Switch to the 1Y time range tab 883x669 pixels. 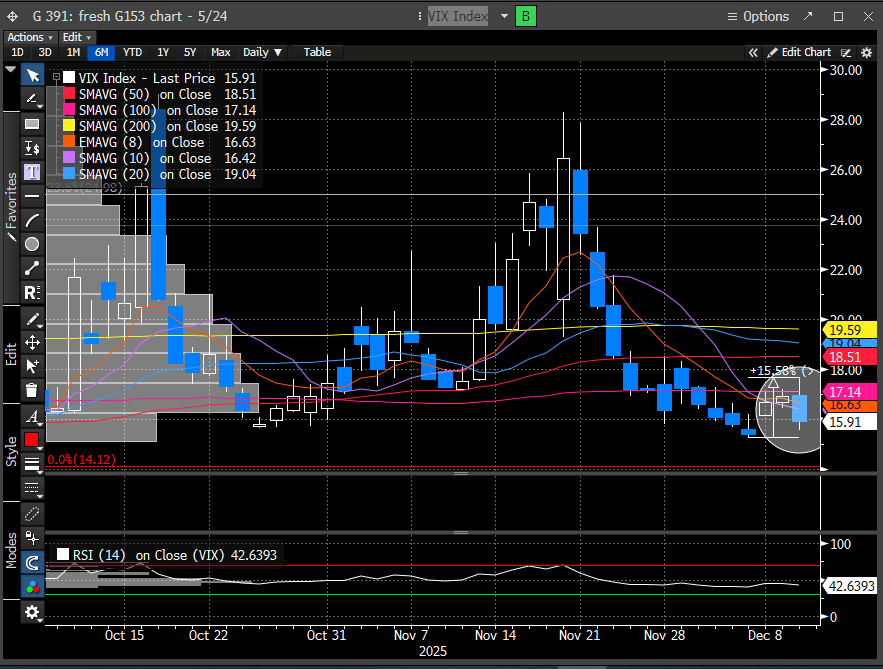click(x=162, y=52)
